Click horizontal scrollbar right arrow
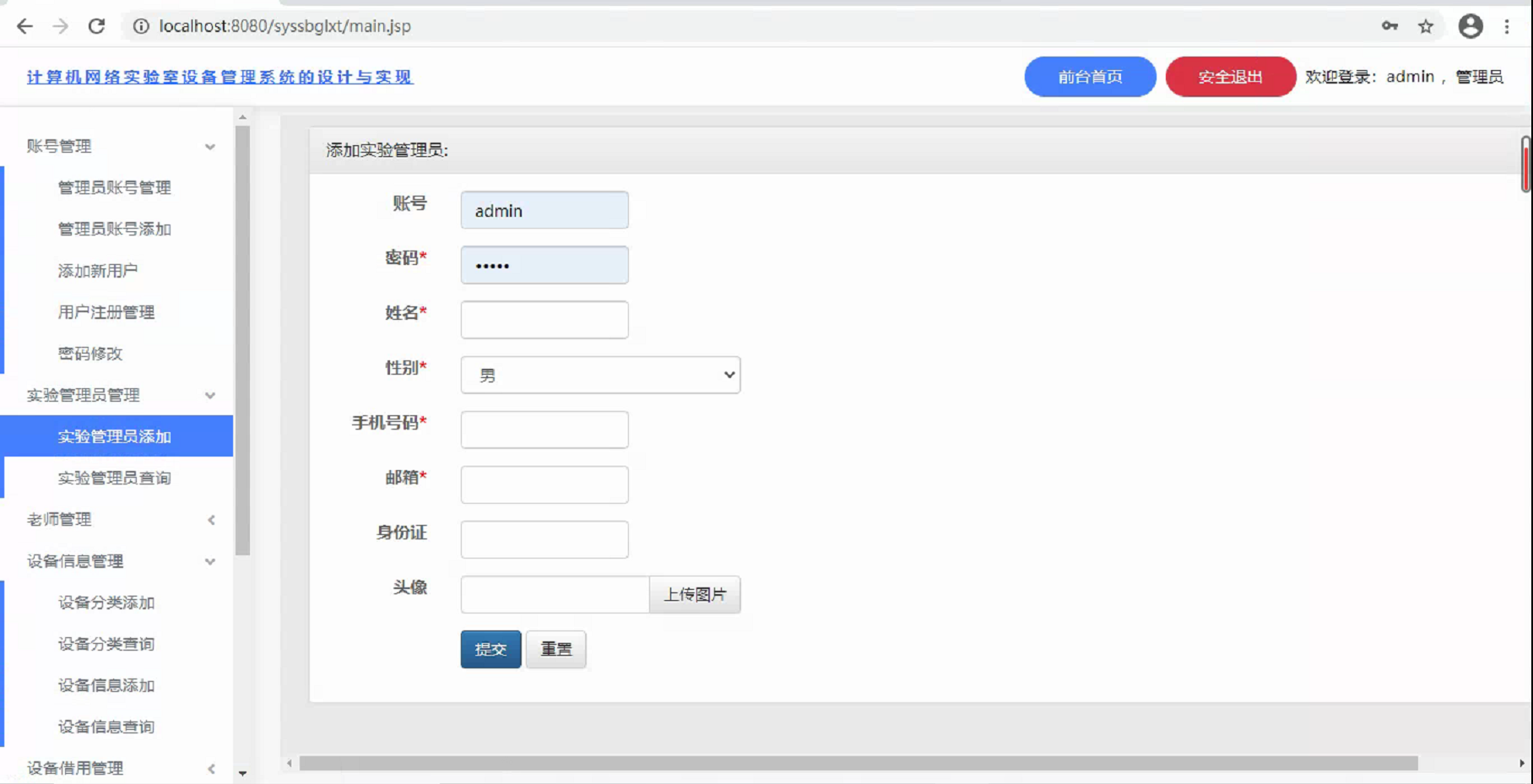1533x784 pixels. pos(1522,763)
